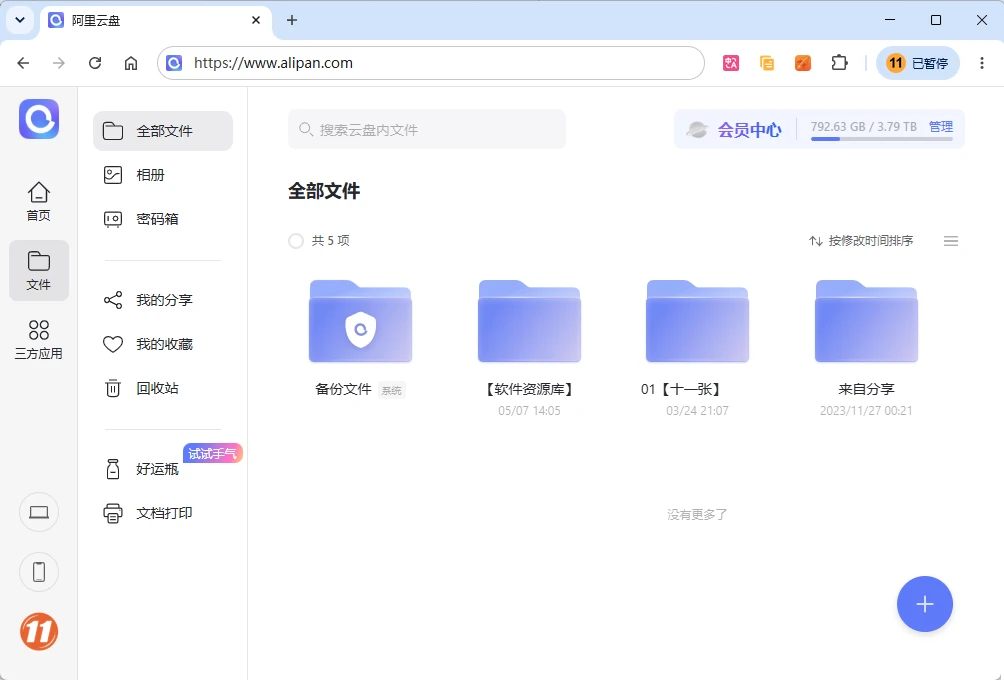Open 密码箱 password vault
The height and width of the screenshot is (680, 1004).
[163, 219]
